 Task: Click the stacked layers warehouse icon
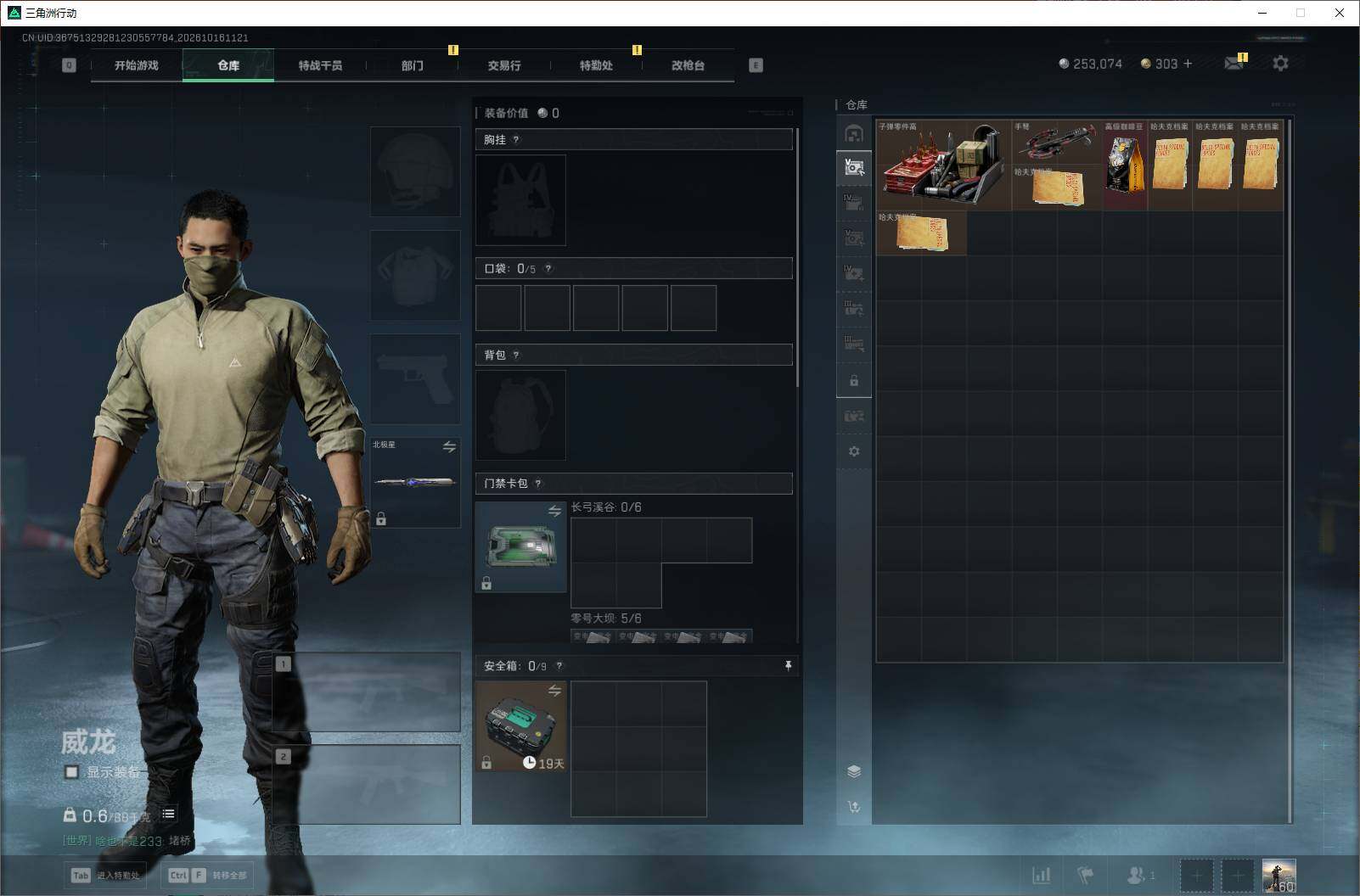click(854, 771)
